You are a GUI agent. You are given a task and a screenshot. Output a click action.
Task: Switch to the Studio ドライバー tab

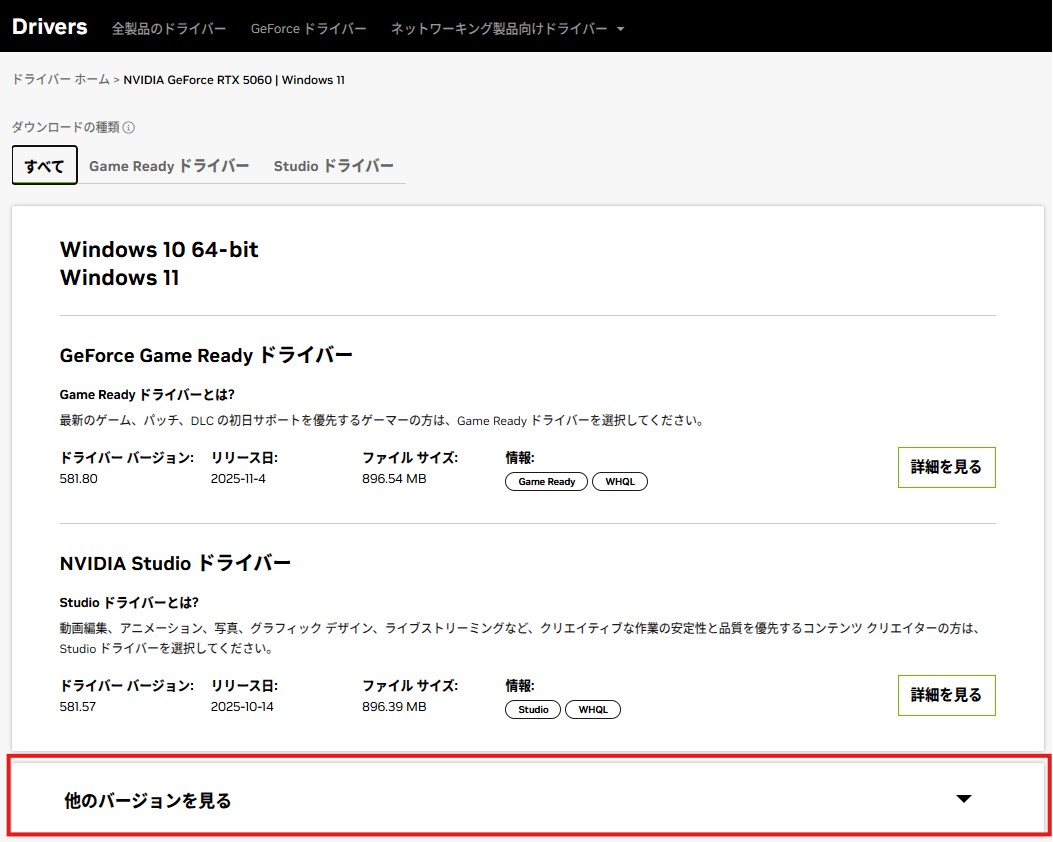click(x=333, y=166)
